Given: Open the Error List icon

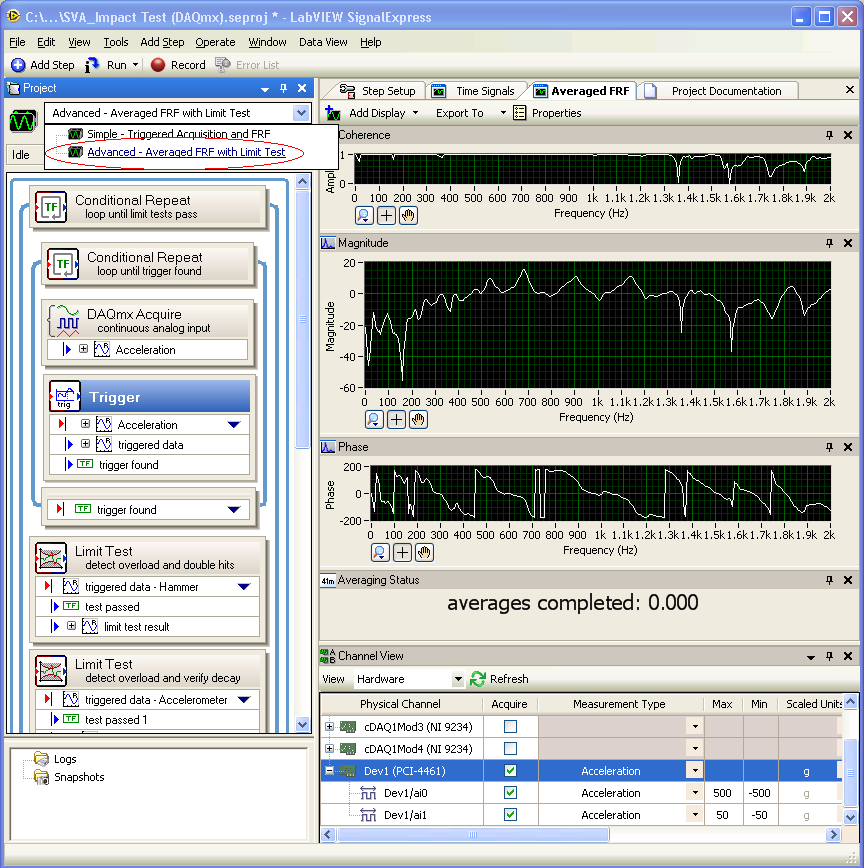Looking at the screenshot, I should point(223,65).
